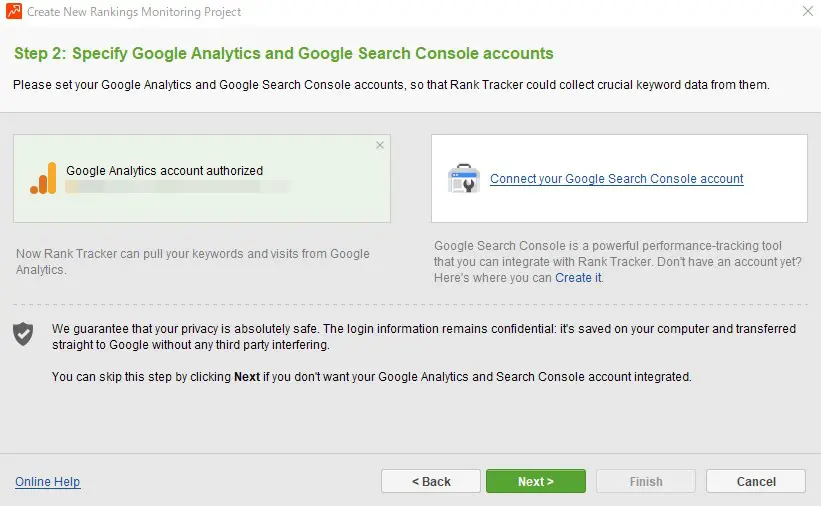
Task: Remove the authorized Google Analytics account
Action: 379,146
